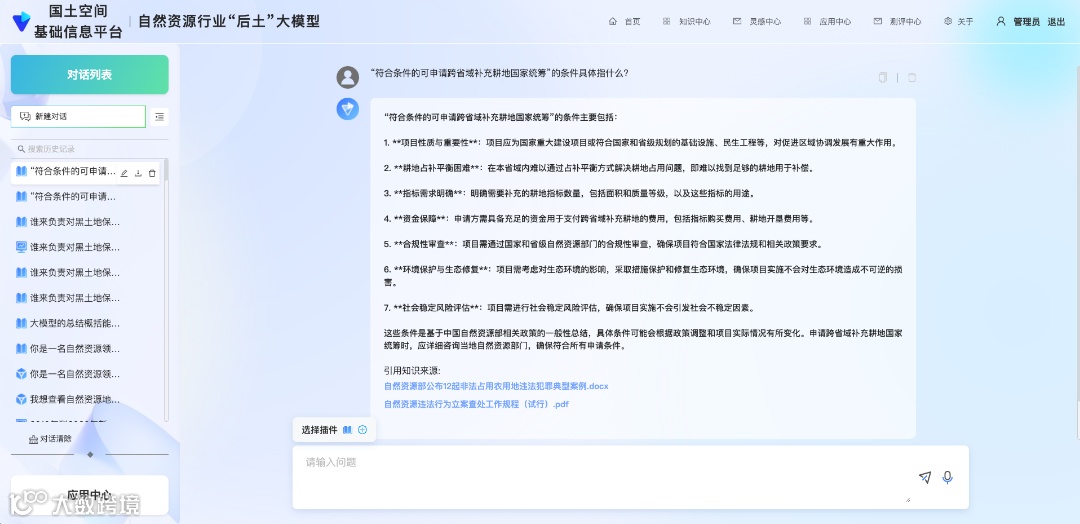Viewport: 1080px width, 524px height.
Task: Click the 引用知识来源 label
Action: click(x=412, y=370)
